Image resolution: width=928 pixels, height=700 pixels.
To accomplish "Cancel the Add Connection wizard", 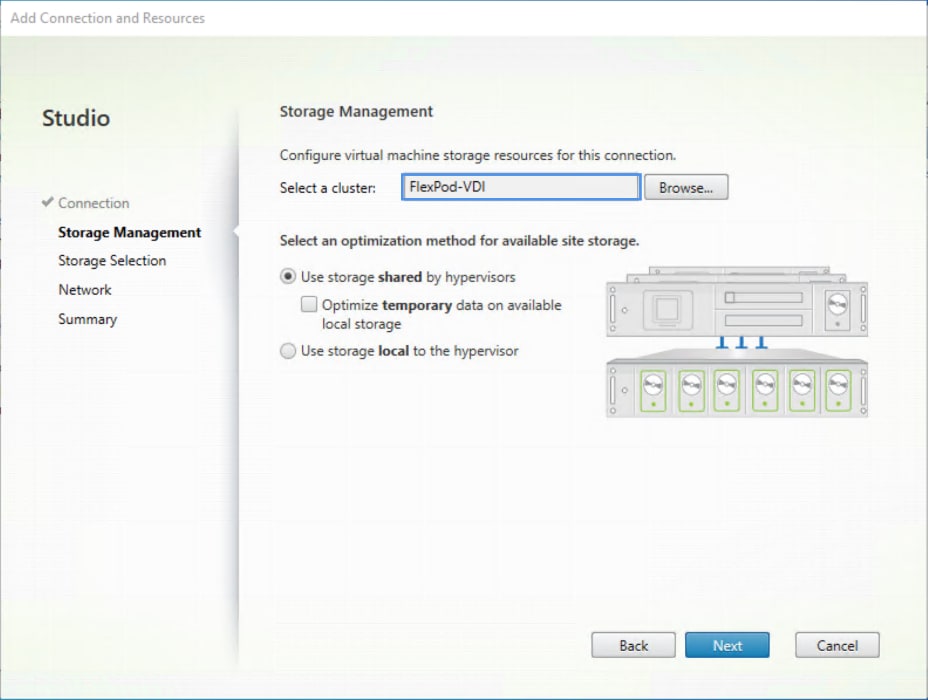I will 837,645.
